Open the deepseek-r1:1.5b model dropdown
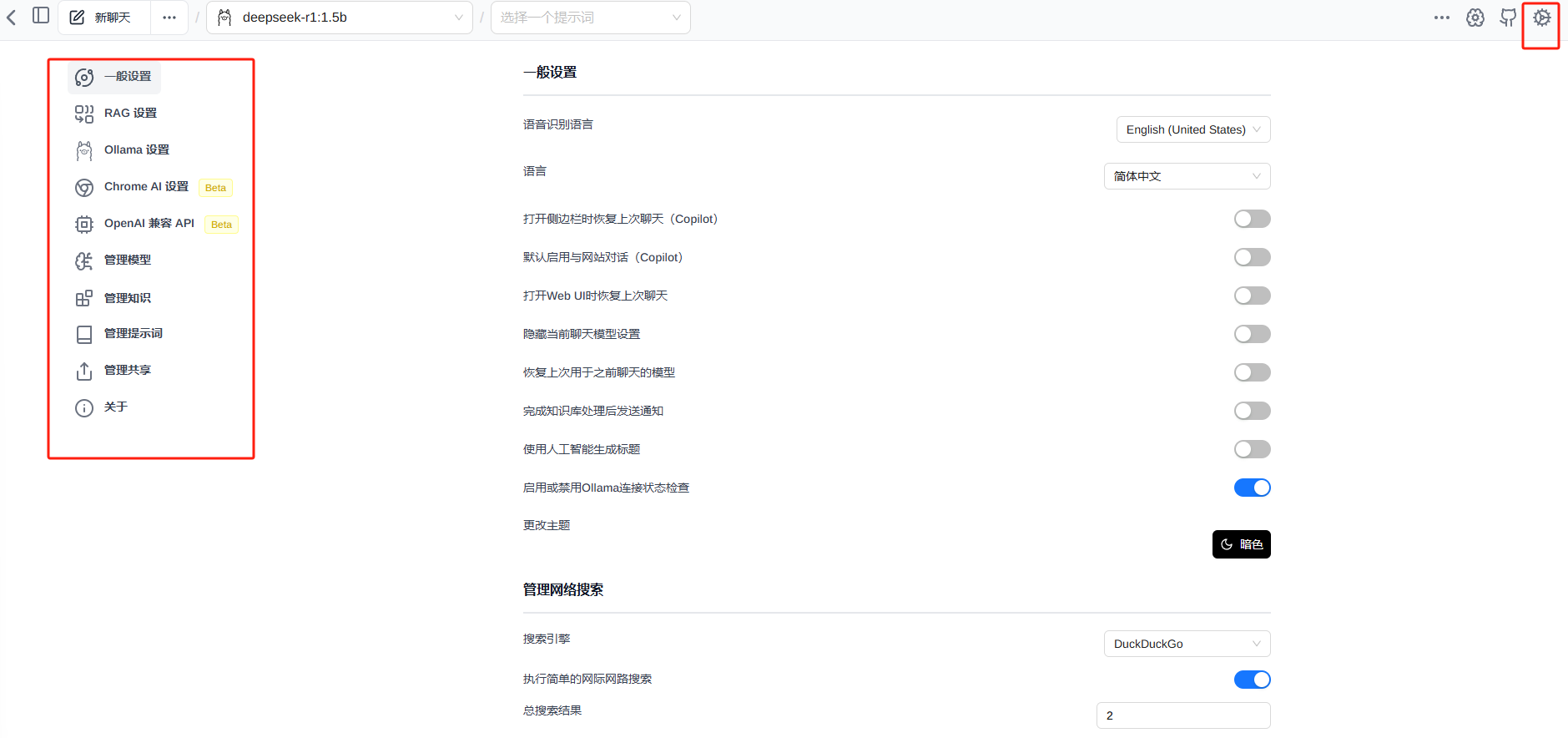1568x738 pixels. tap(340, 18)
